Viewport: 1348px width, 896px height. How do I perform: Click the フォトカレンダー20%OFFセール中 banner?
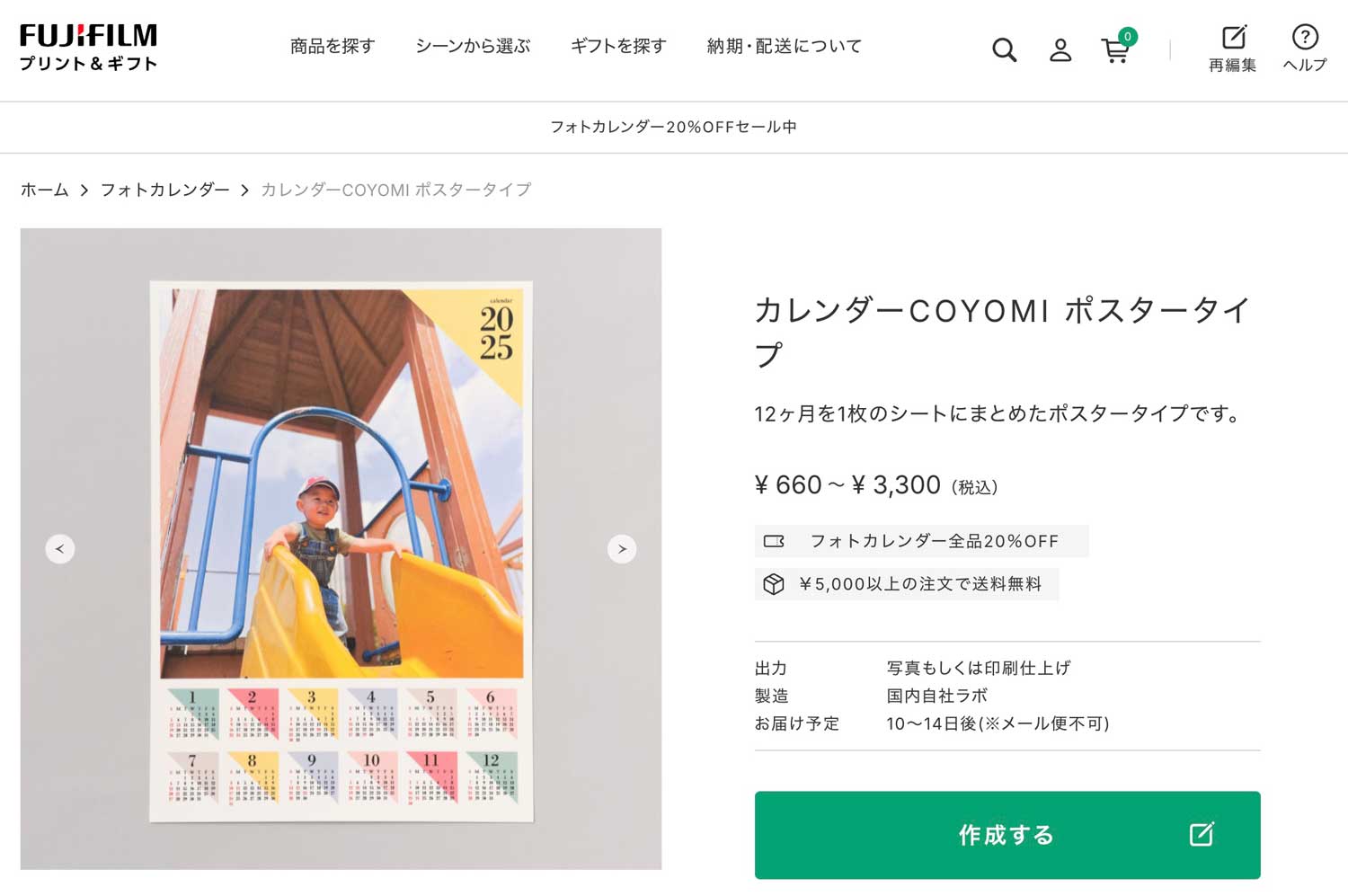(674, 127)
